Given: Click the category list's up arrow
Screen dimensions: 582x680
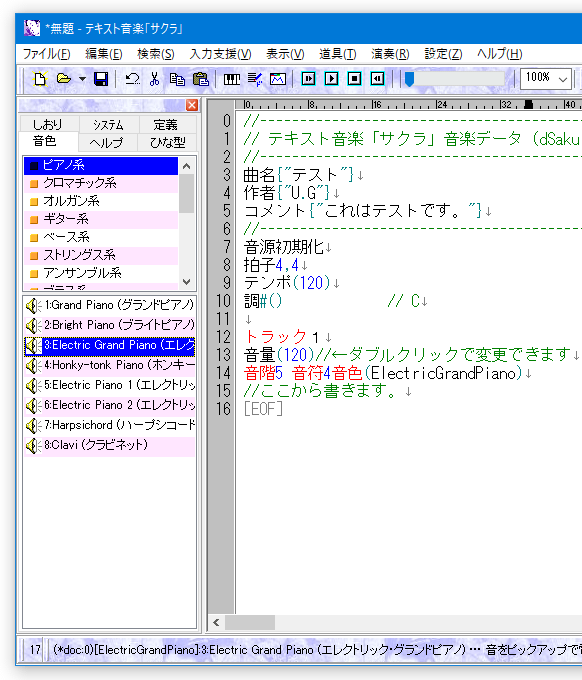Looking at the screenshot, I should point(186,166).
